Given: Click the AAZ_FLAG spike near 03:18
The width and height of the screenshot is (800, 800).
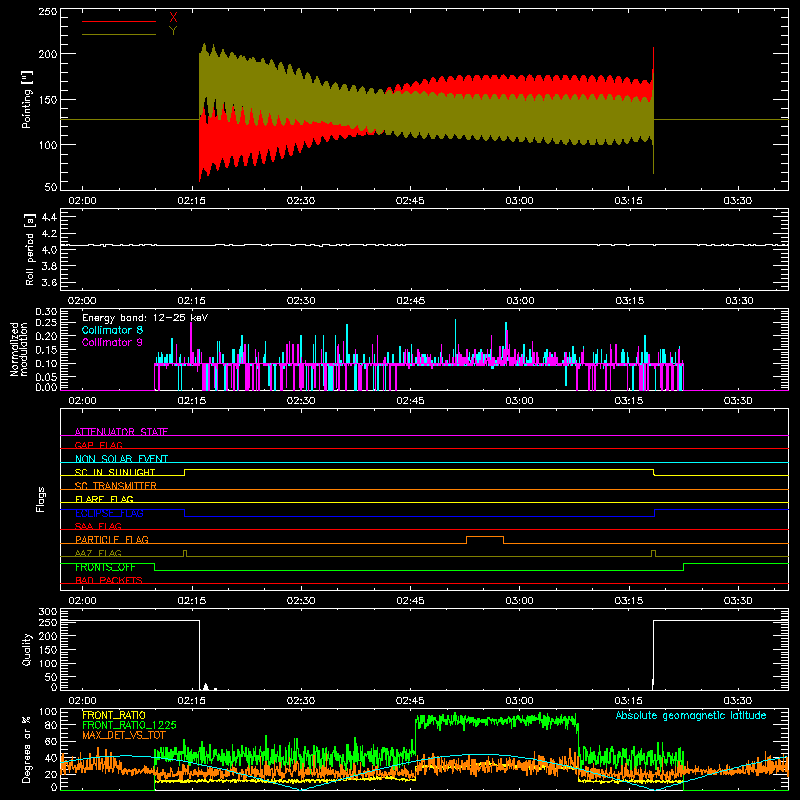Looking at the screenshot, I should pyautogui.click(x=654, y=553).
